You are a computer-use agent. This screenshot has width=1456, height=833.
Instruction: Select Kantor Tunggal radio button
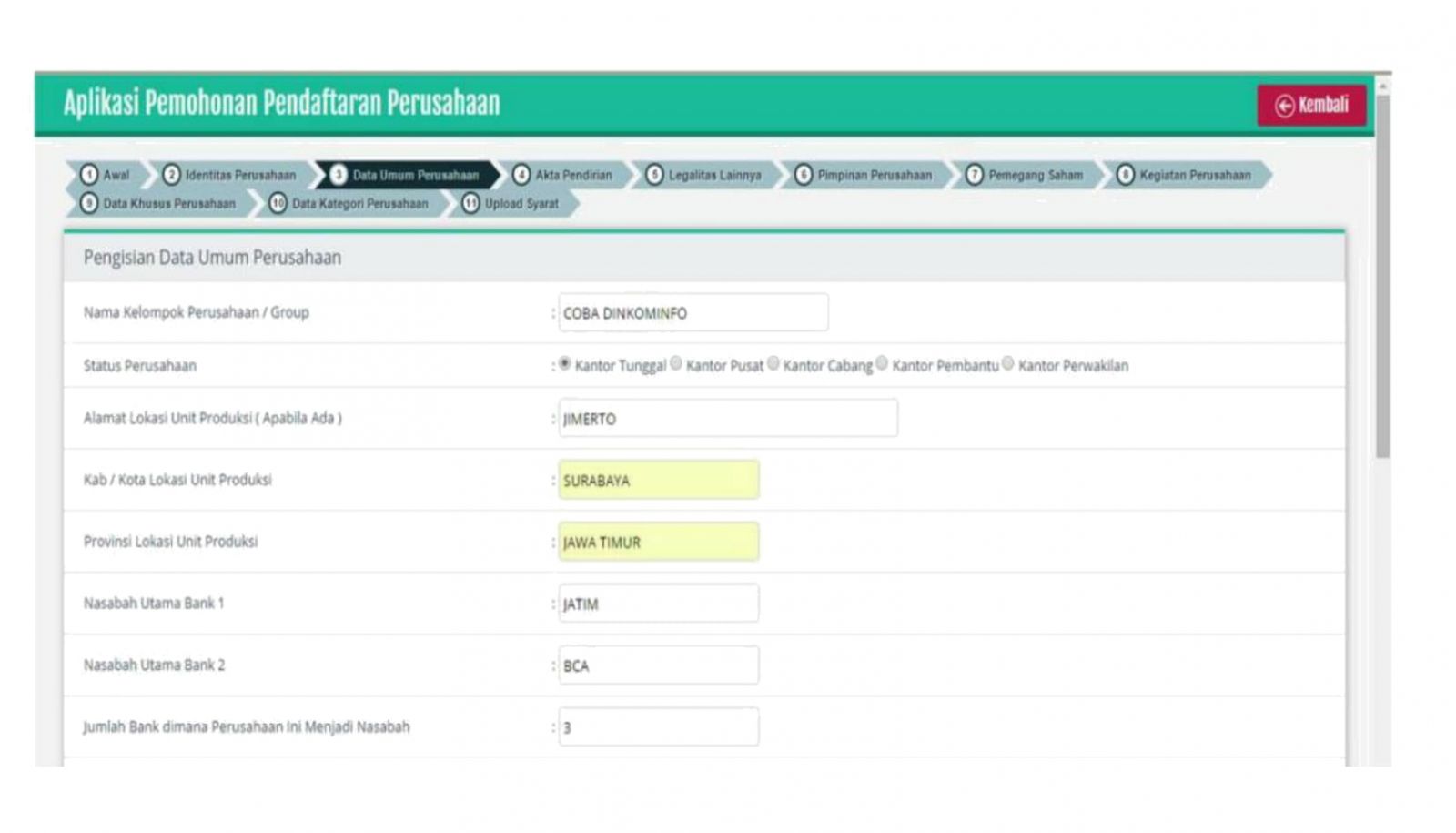[x=565, y=364]
